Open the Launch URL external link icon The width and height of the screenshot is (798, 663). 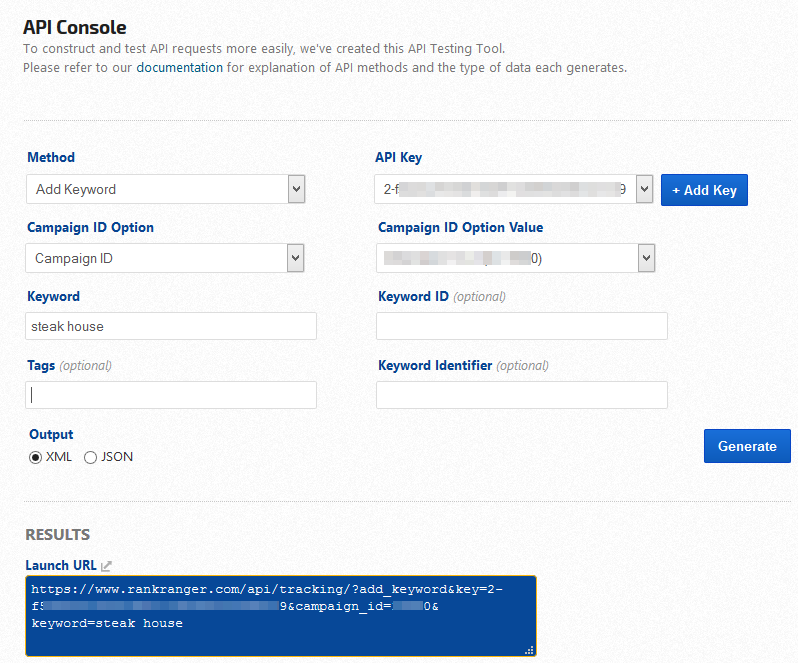[x=106, y=566]
